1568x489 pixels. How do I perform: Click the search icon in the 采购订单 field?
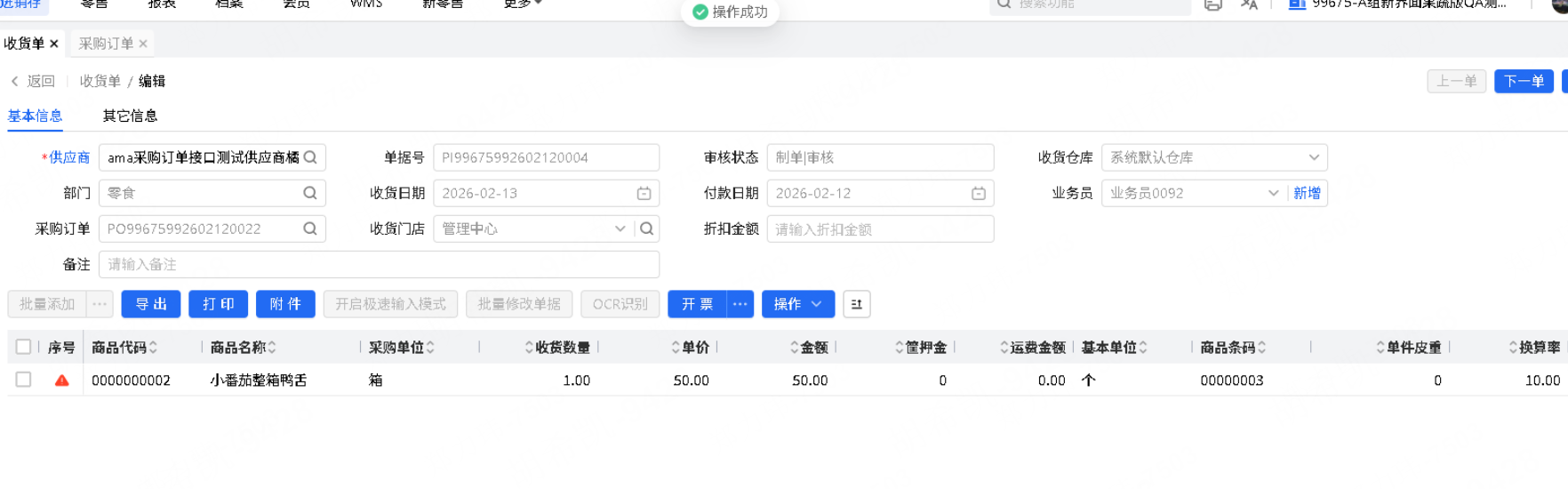pyautogui.click(x=310, y=228)
